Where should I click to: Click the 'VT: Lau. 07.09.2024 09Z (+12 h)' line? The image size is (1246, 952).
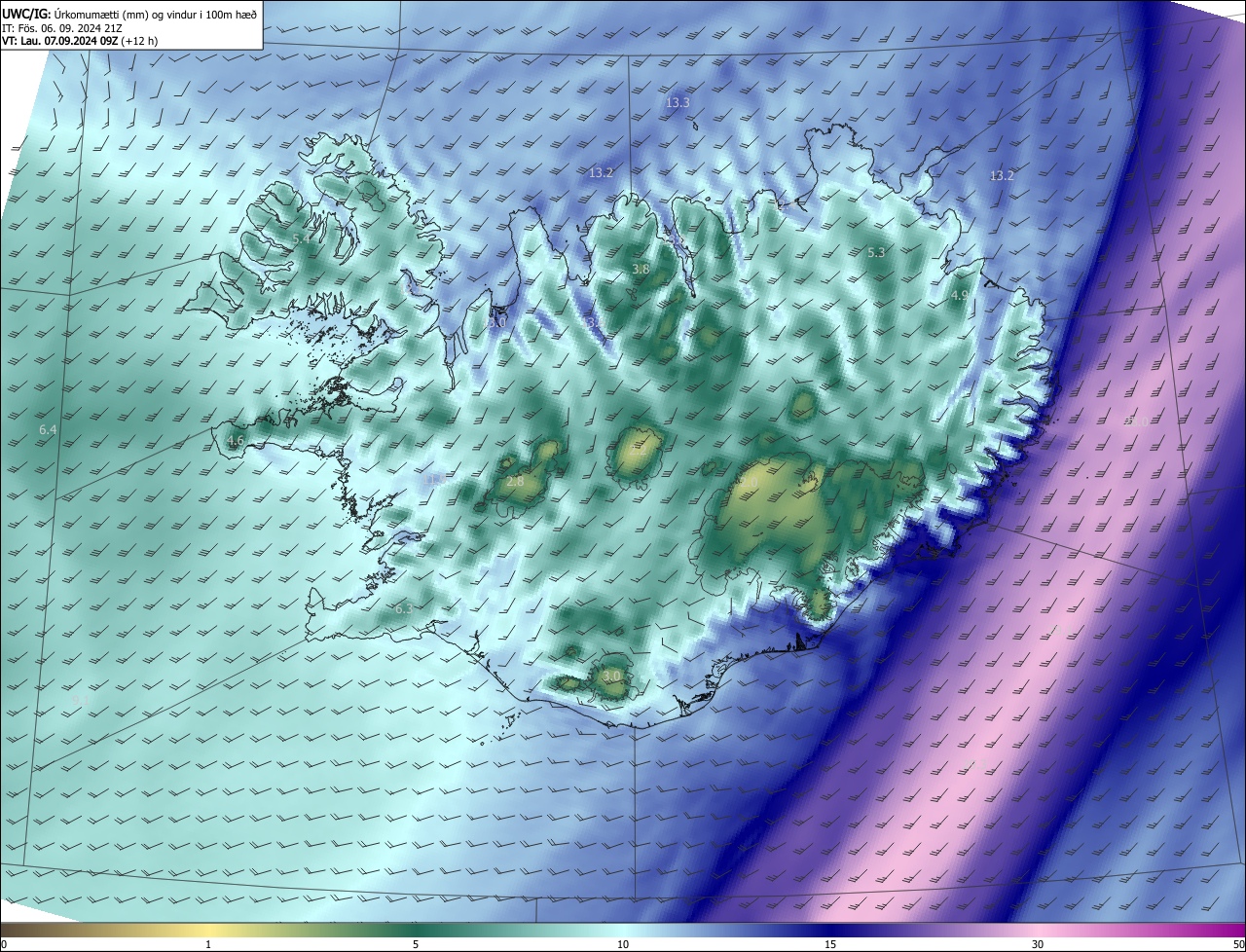click(x=80, y=41)
